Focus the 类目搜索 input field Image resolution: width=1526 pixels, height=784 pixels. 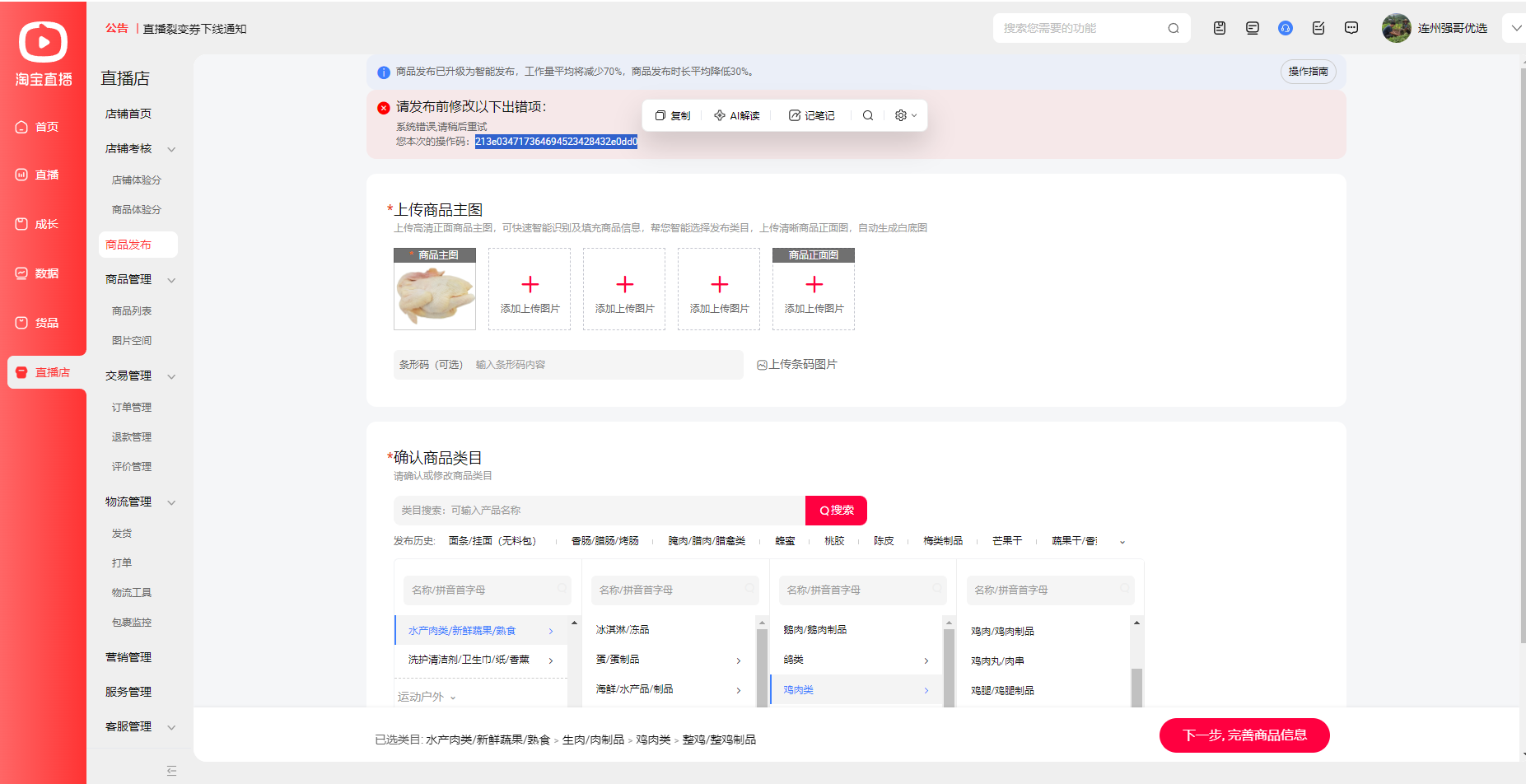[x=600, y=511]
